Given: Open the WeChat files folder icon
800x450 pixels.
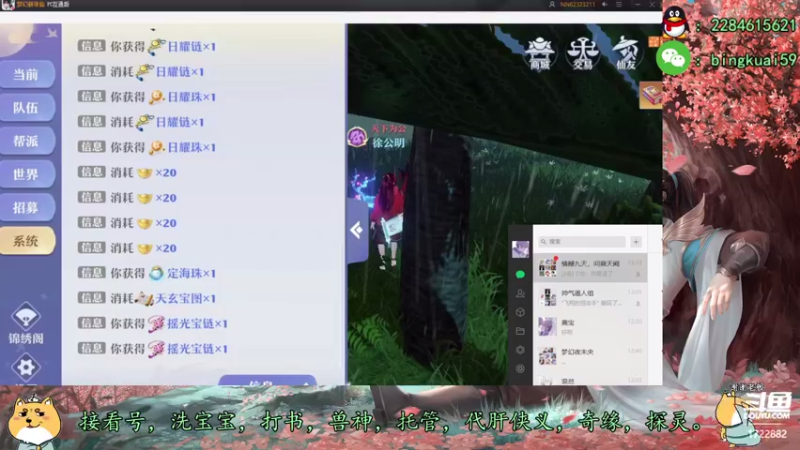Looking at the screenshot, I should (x=520, y=331).
